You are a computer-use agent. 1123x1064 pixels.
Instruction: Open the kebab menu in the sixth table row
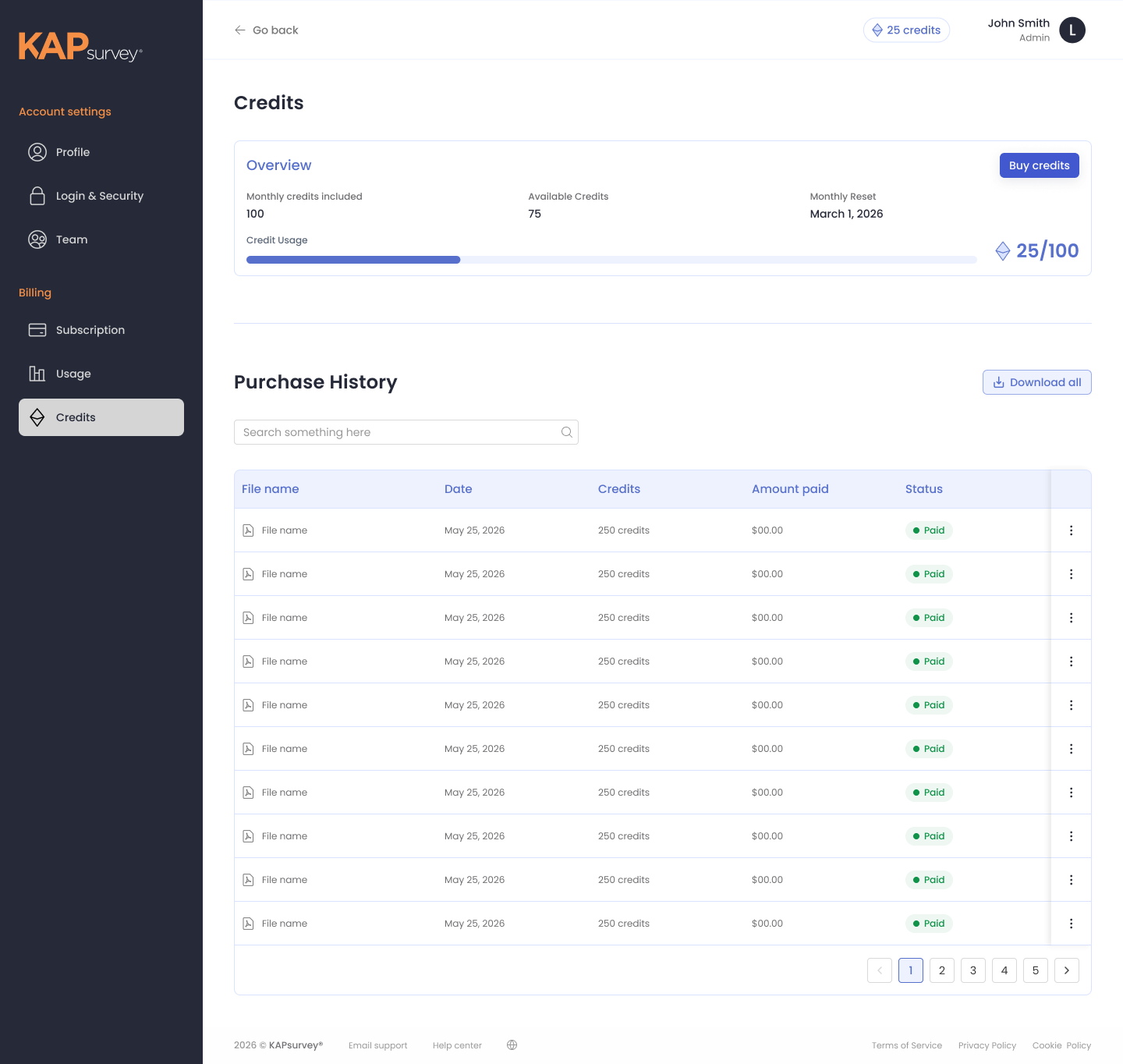[x=1071, y=749]
